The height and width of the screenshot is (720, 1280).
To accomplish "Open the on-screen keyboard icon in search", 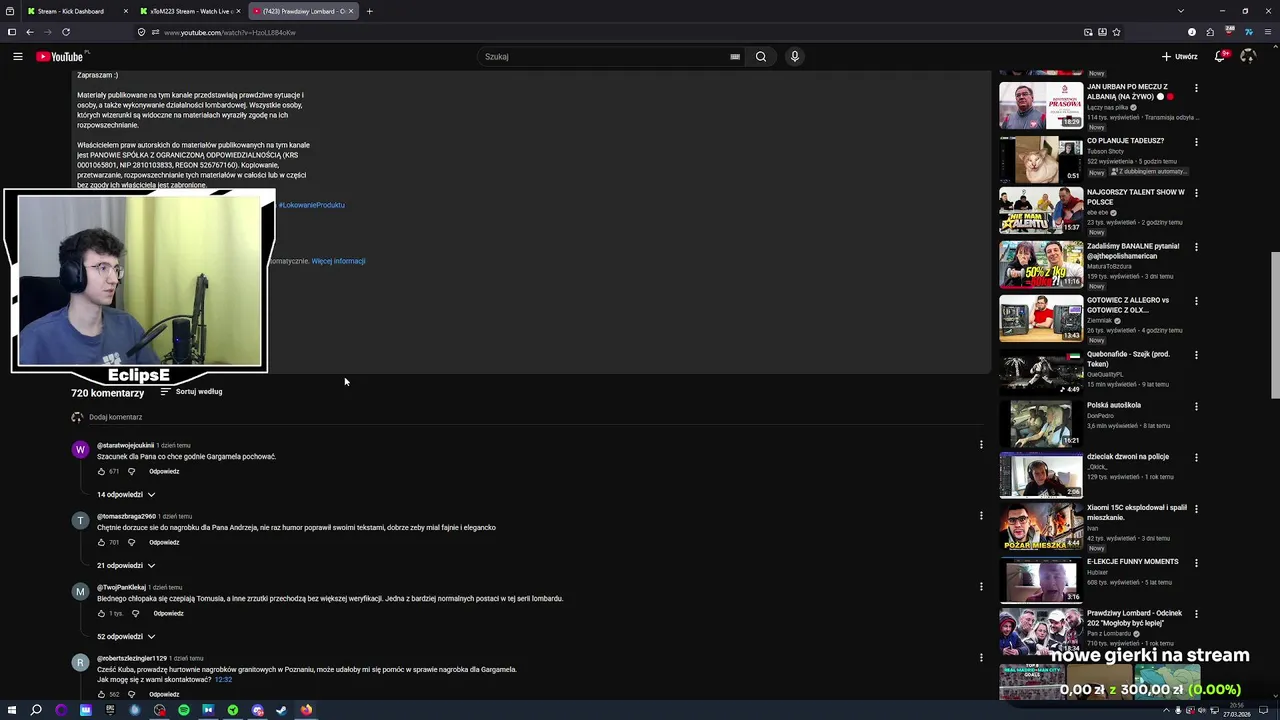I will [735, 57].
